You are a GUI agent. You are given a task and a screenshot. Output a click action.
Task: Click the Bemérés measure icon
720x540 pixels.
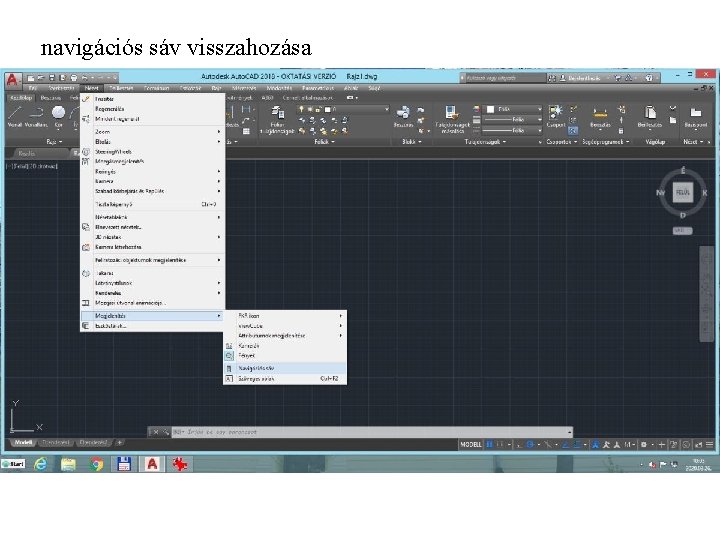(600, 116)
